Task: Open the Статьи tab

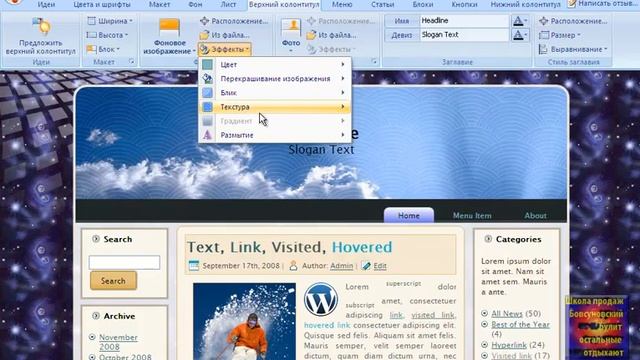Action: [x=382, y=4]
